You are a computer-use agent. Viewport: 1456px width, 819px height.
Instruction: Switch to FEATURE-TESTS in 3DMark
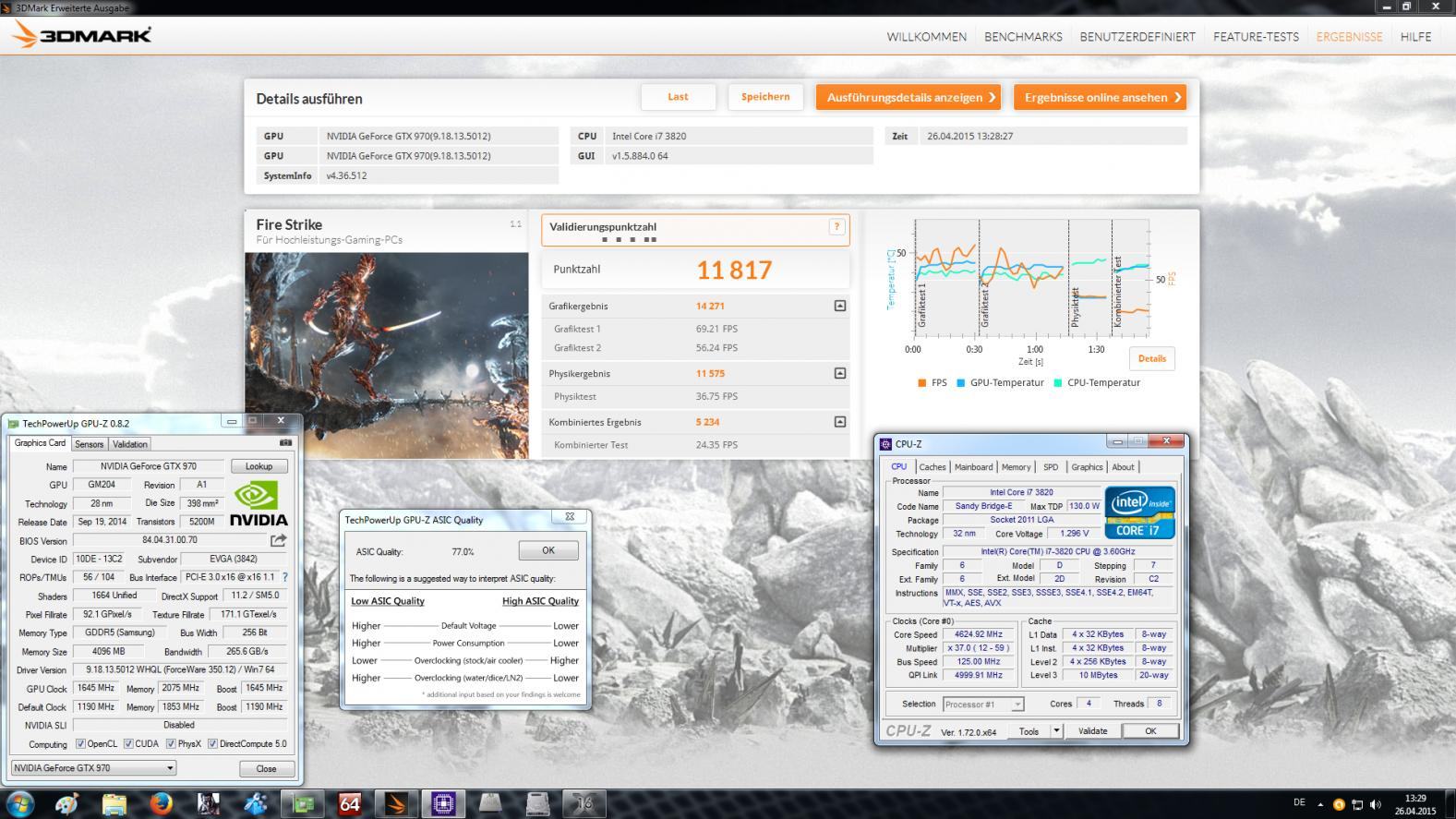click(x=1256, y=37)
